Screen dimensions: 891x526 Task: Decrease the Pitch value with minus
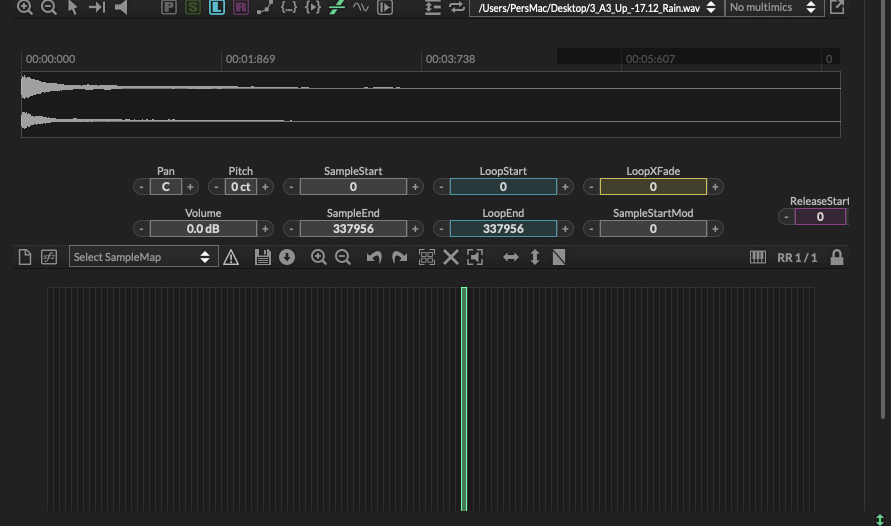pos(216,187)
